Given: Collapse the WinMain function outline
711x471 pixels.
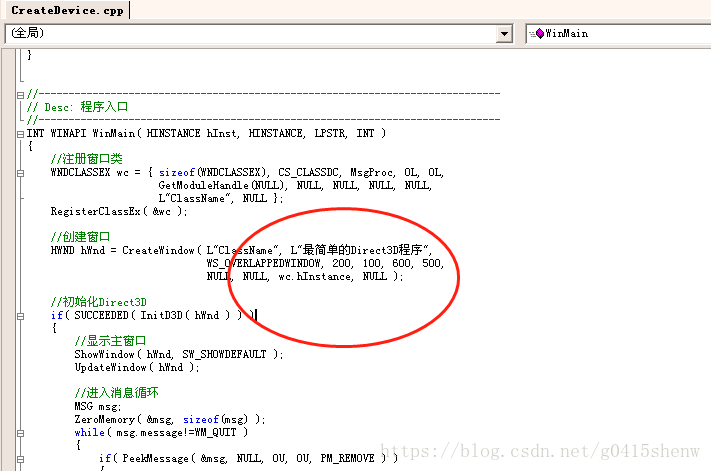Looking at the screenshot, I should 20,134.
